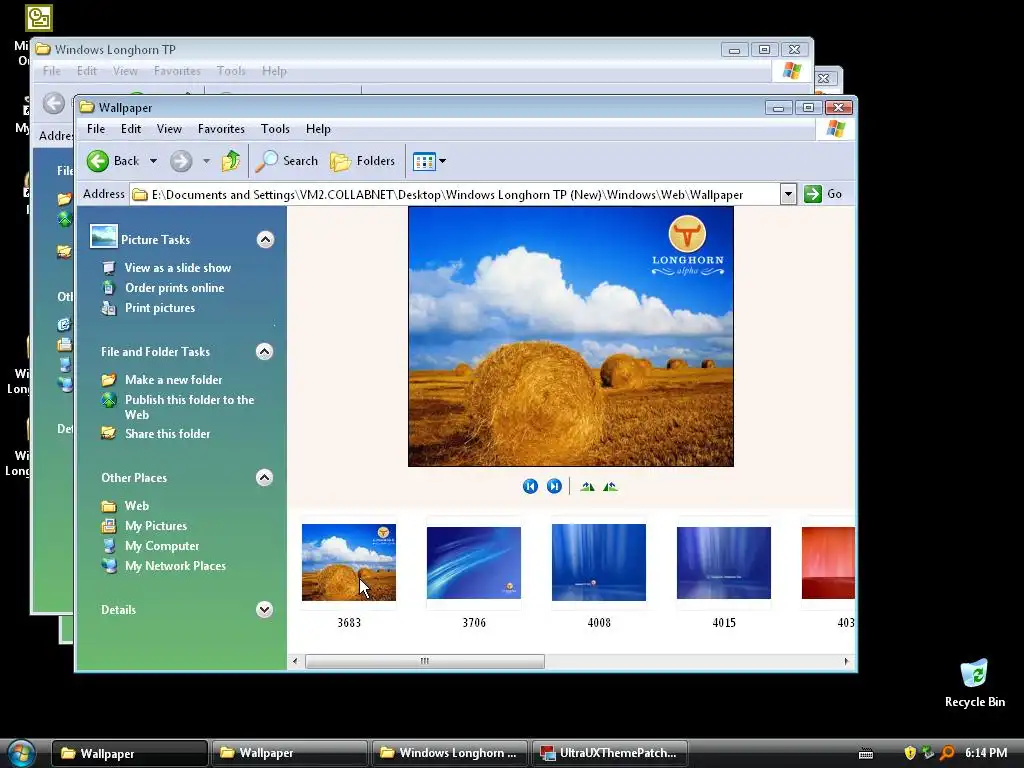
Task: Open the Back history dropdown arrow
Action: pos(153,161)
